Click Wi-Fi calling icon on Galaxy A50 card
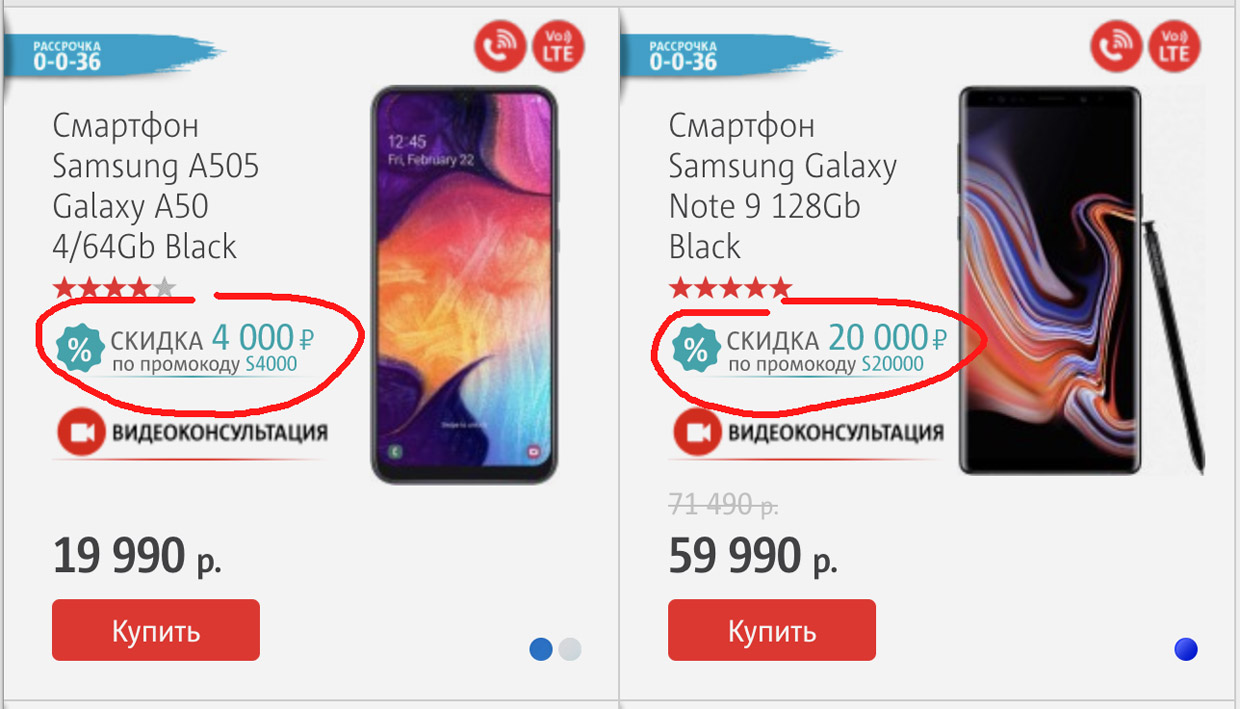Screen dimensions: 1240x709 (500, 48)
